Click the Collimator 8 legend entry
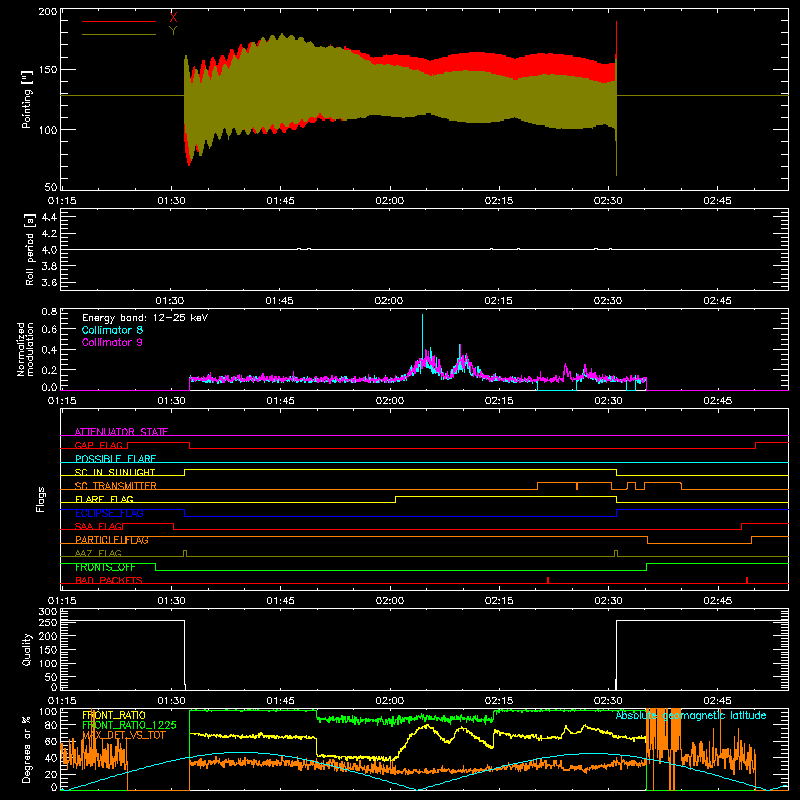This screenshot has height=800, width=800. [112, 330]
